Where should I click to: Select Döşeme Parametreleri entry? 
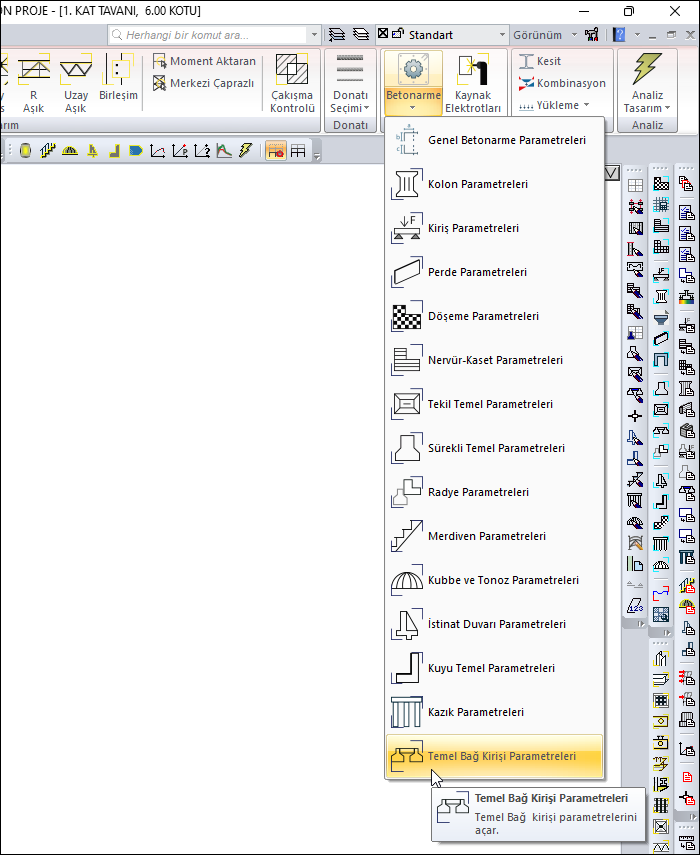pyautogui.click(x=494, y=316)
